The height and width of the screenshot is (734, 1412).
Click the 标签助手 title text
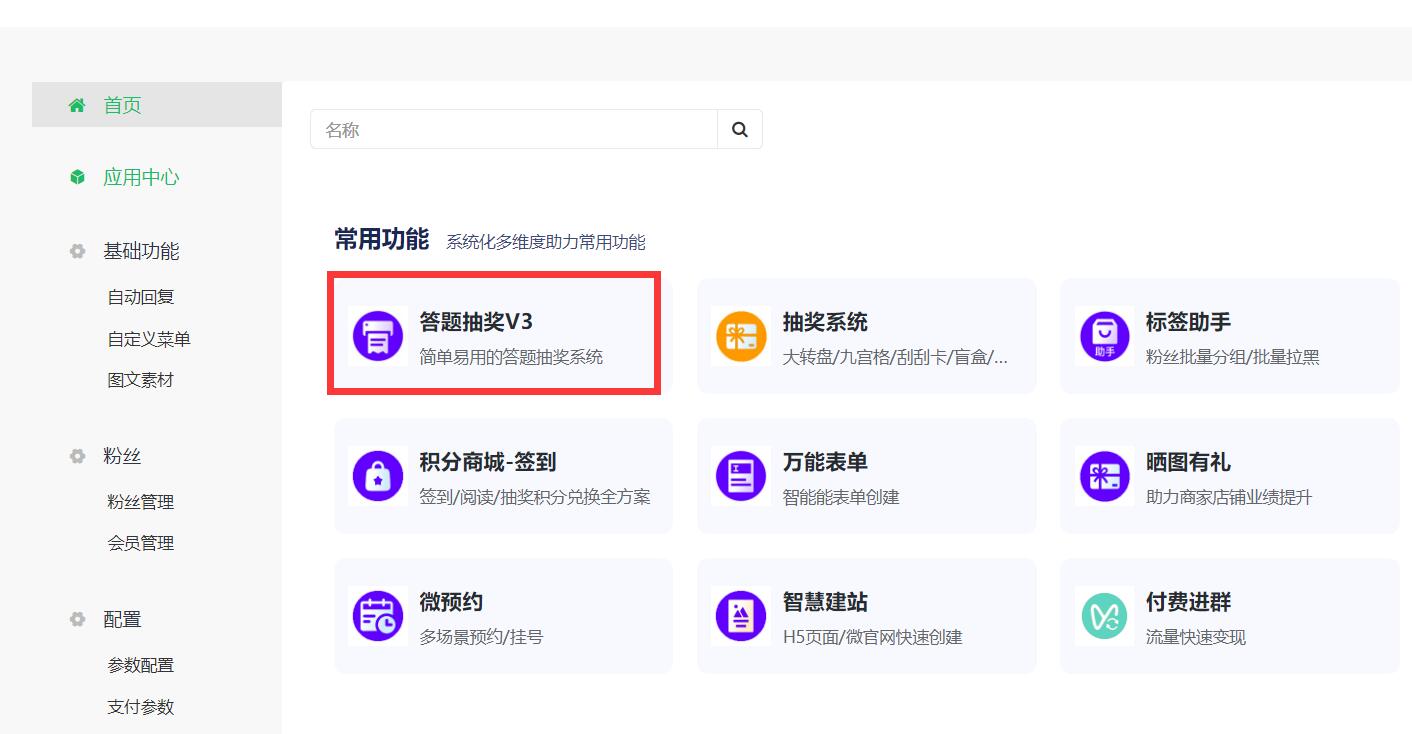[1188, 322]
